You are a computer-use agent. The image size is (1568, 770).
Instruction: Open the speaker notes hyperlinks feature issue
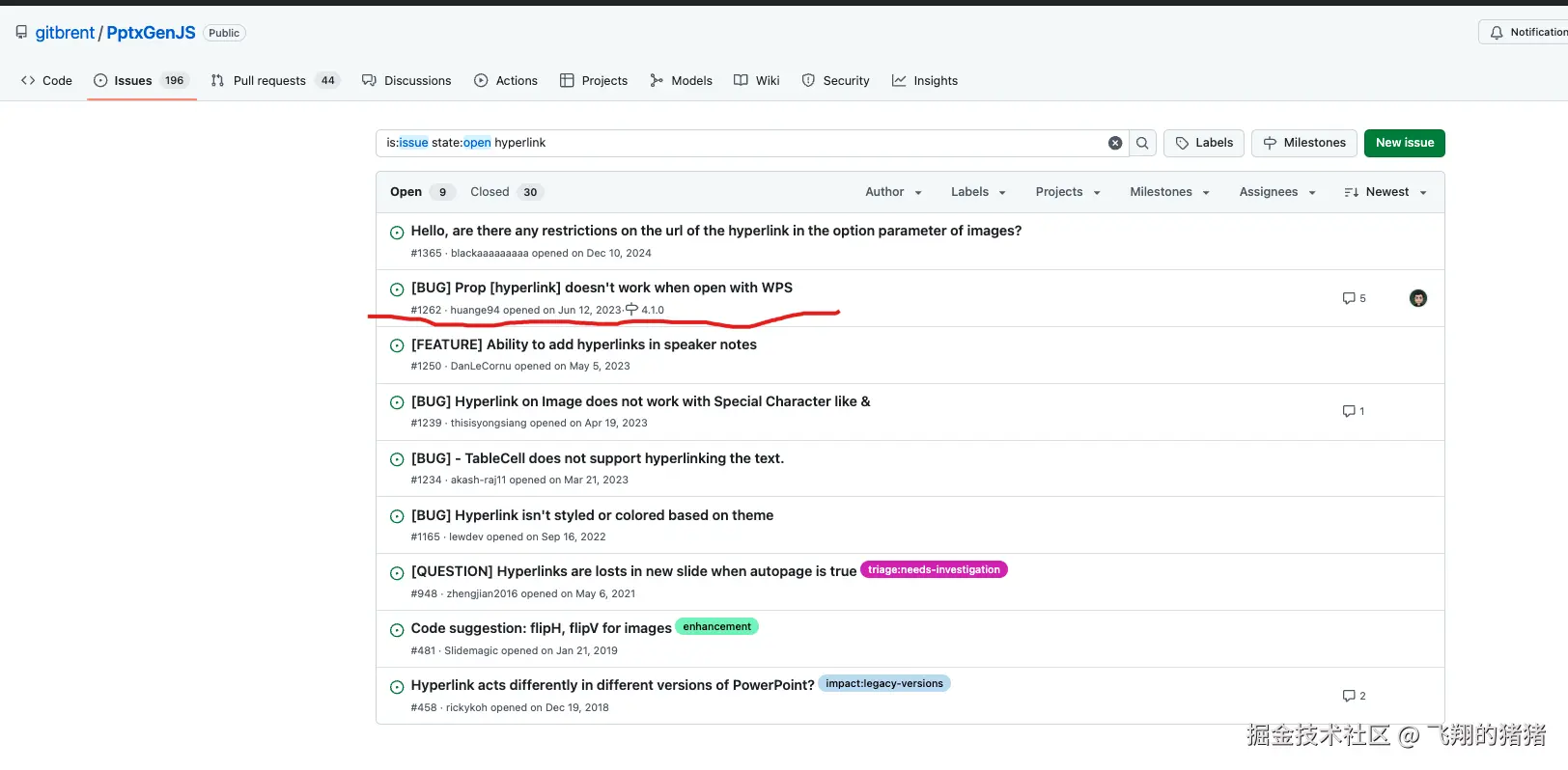(584, 344)
